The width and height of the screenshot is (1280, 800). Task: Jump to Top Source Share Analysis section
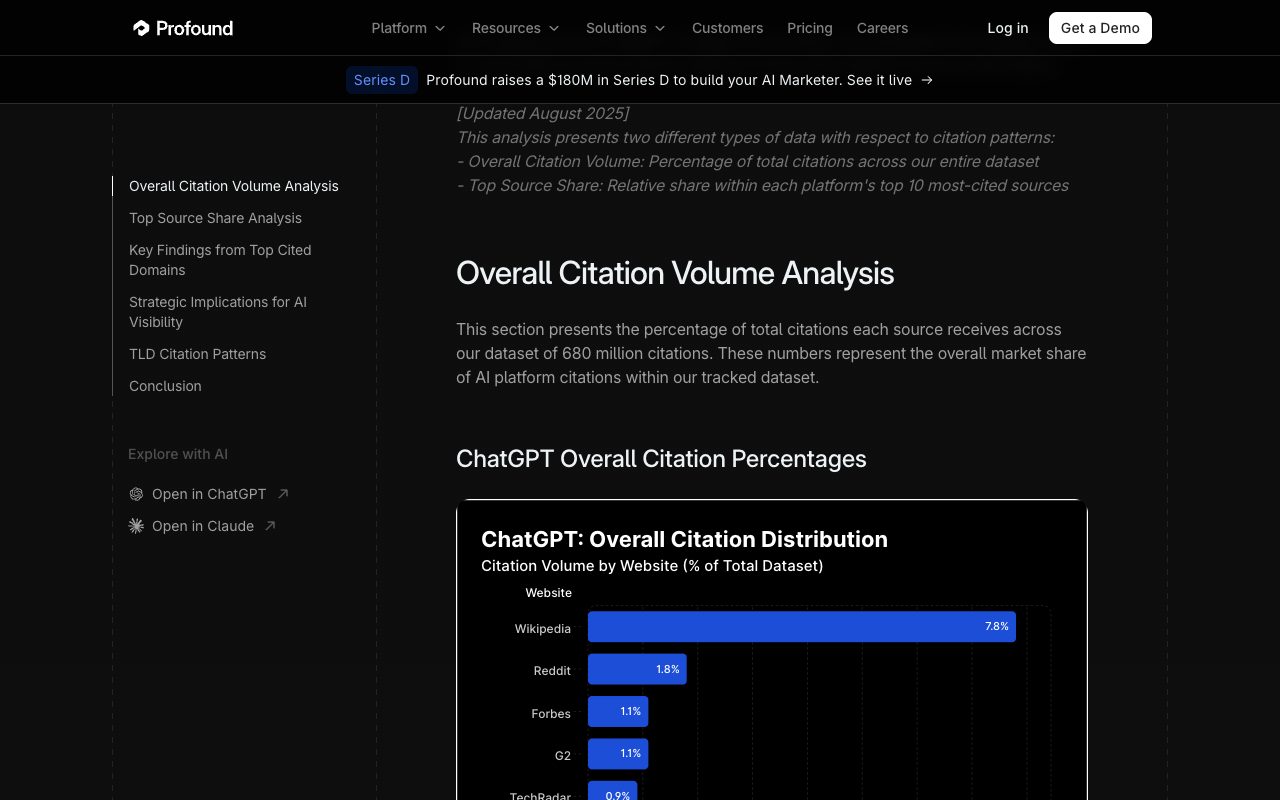pyautogui.click(x=215, y=218)
